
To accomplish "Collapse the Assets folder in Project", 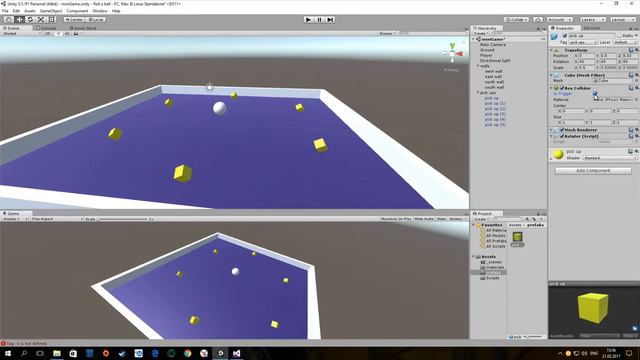I will 473,257.
